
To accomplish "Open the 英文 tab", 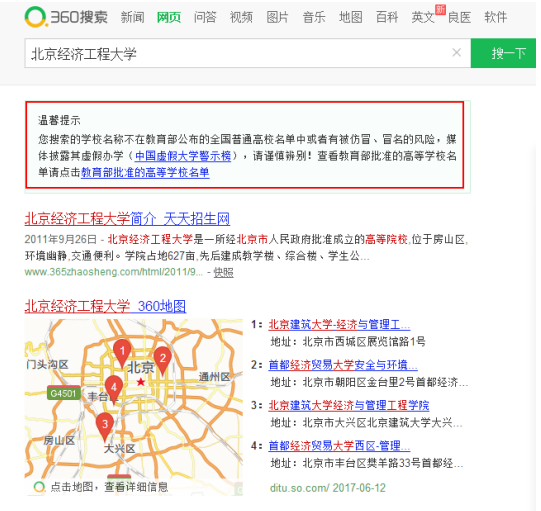I will click(x=423, y=17).
